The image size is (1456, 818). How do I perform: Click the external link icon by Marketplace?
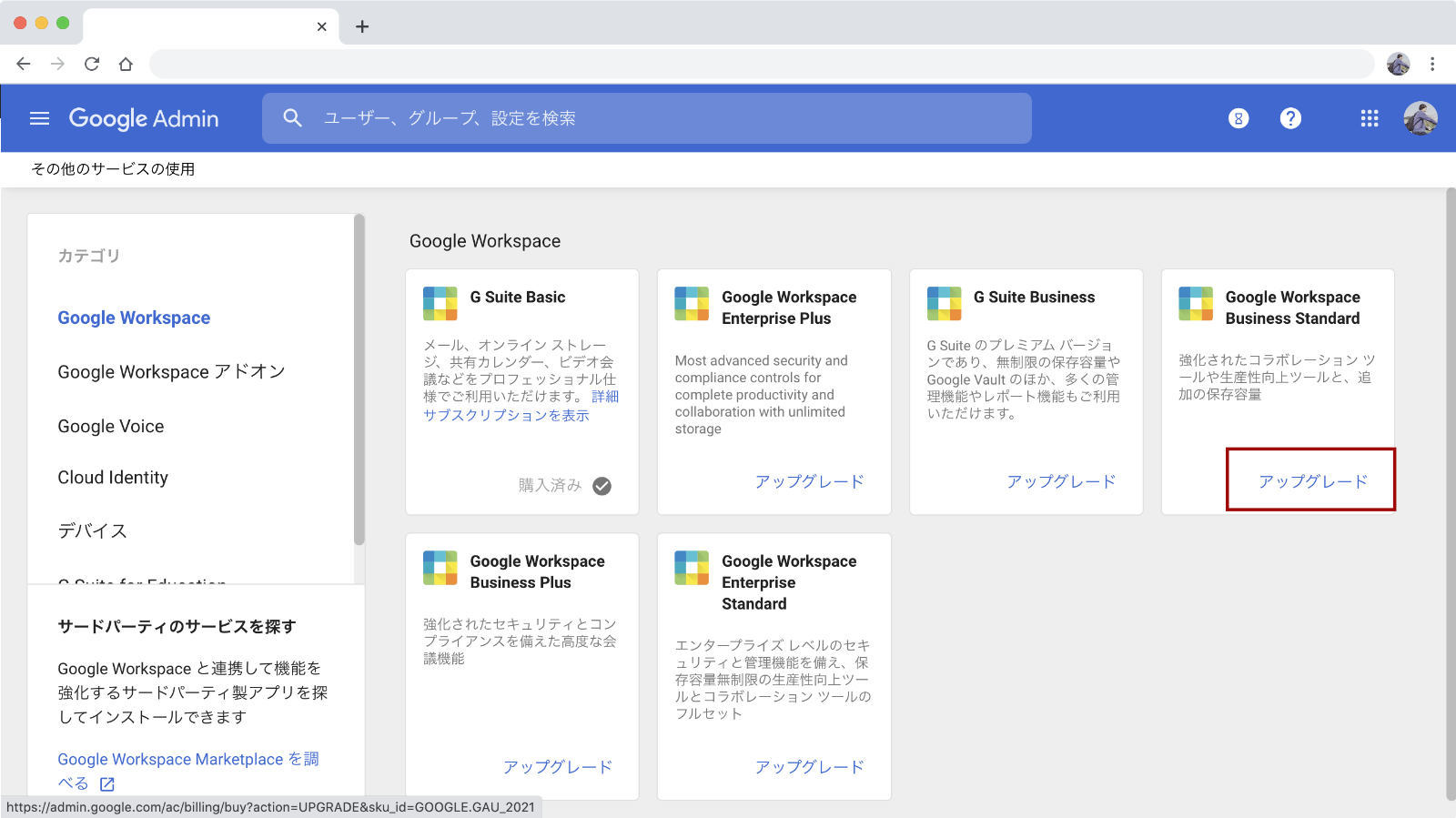tap(107, 784)
